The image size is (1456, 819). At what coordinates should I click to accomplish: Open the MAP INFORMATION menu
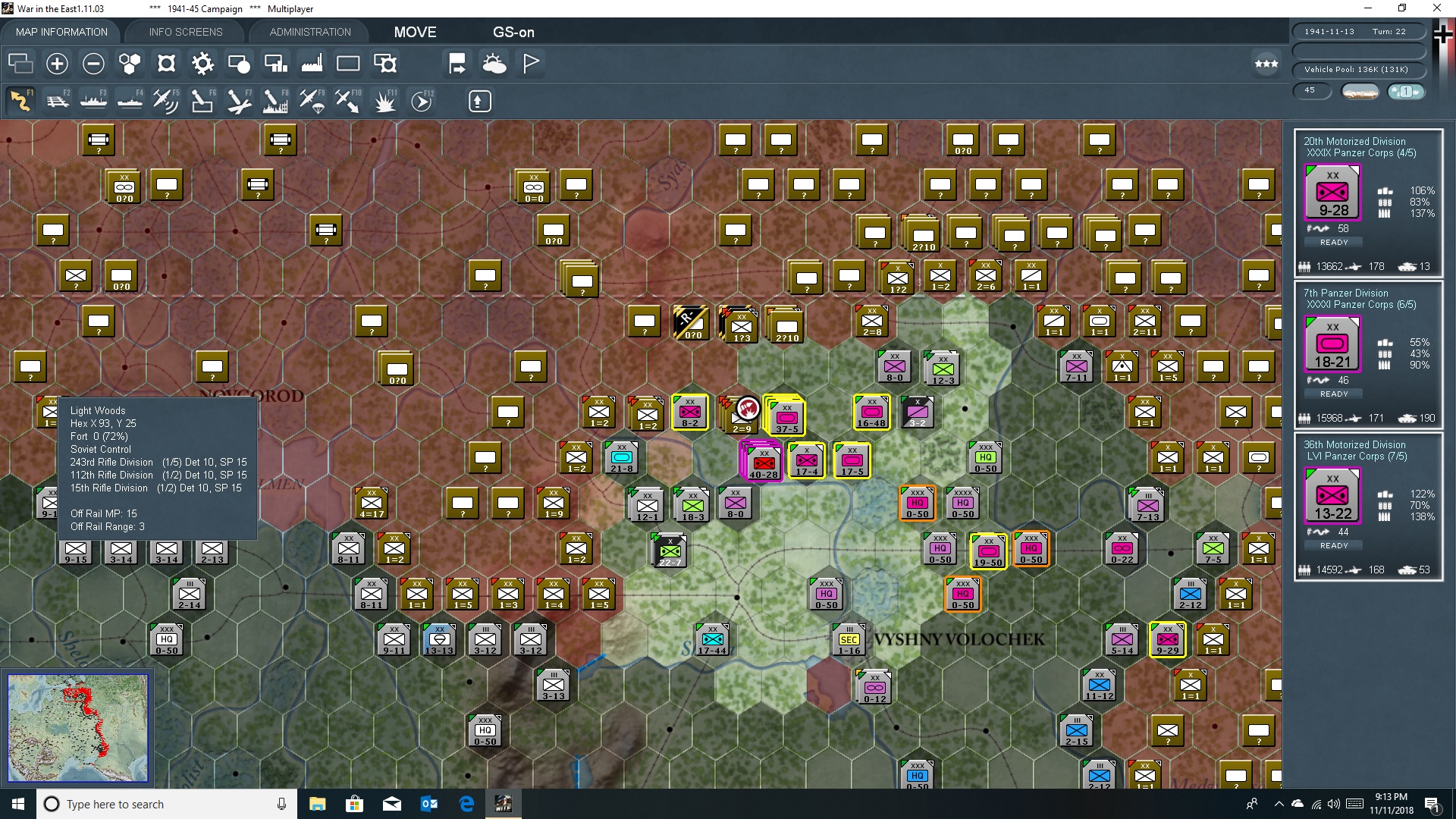coord(61,32)
